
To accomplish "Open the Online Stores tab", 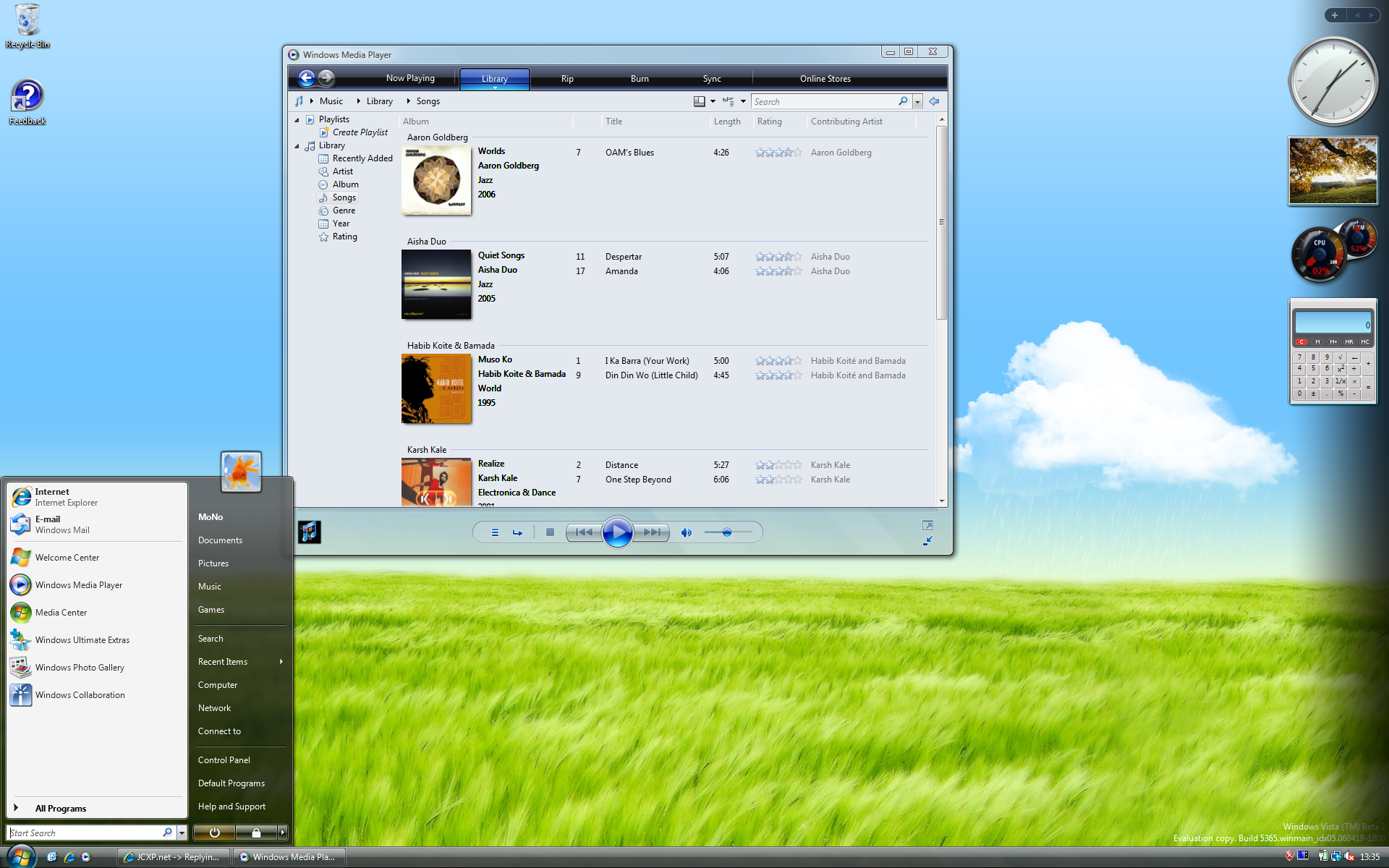I will click(825, 78).
